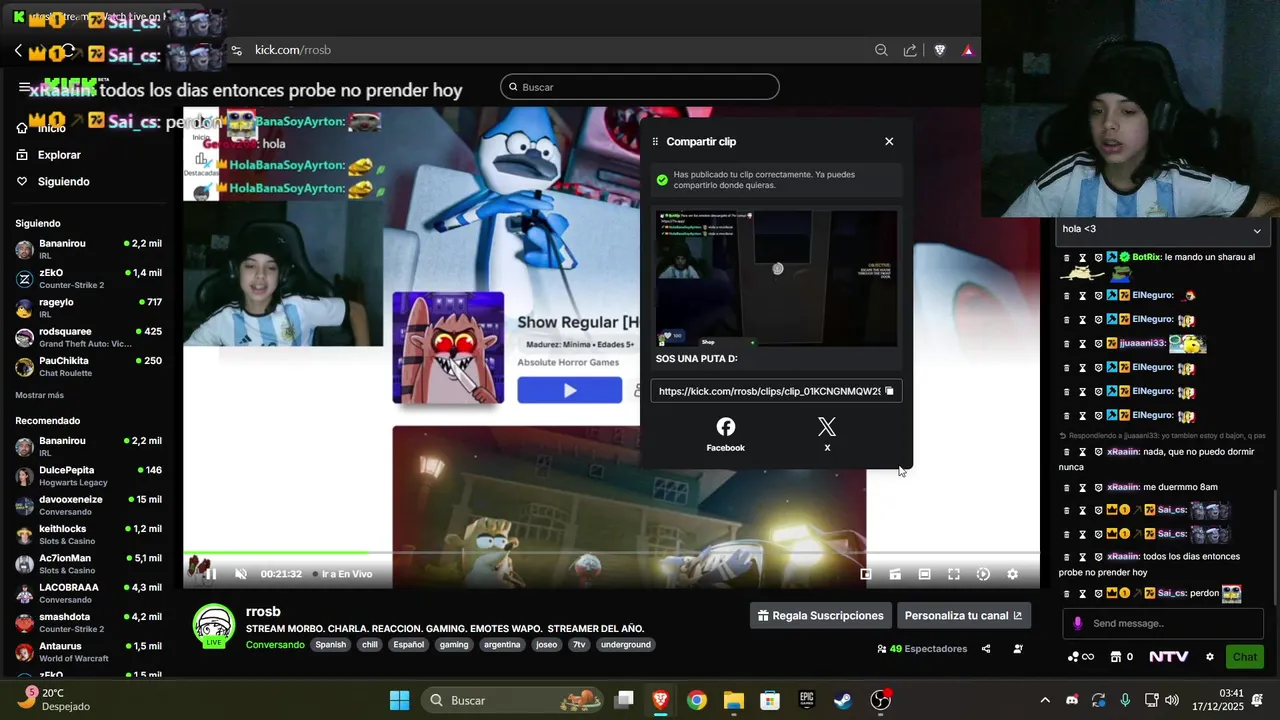Screen dimensions: 1280x720
Task: Expand followed channels with Mostrar más
Action: pyautogui.click(x=39, y=395)
